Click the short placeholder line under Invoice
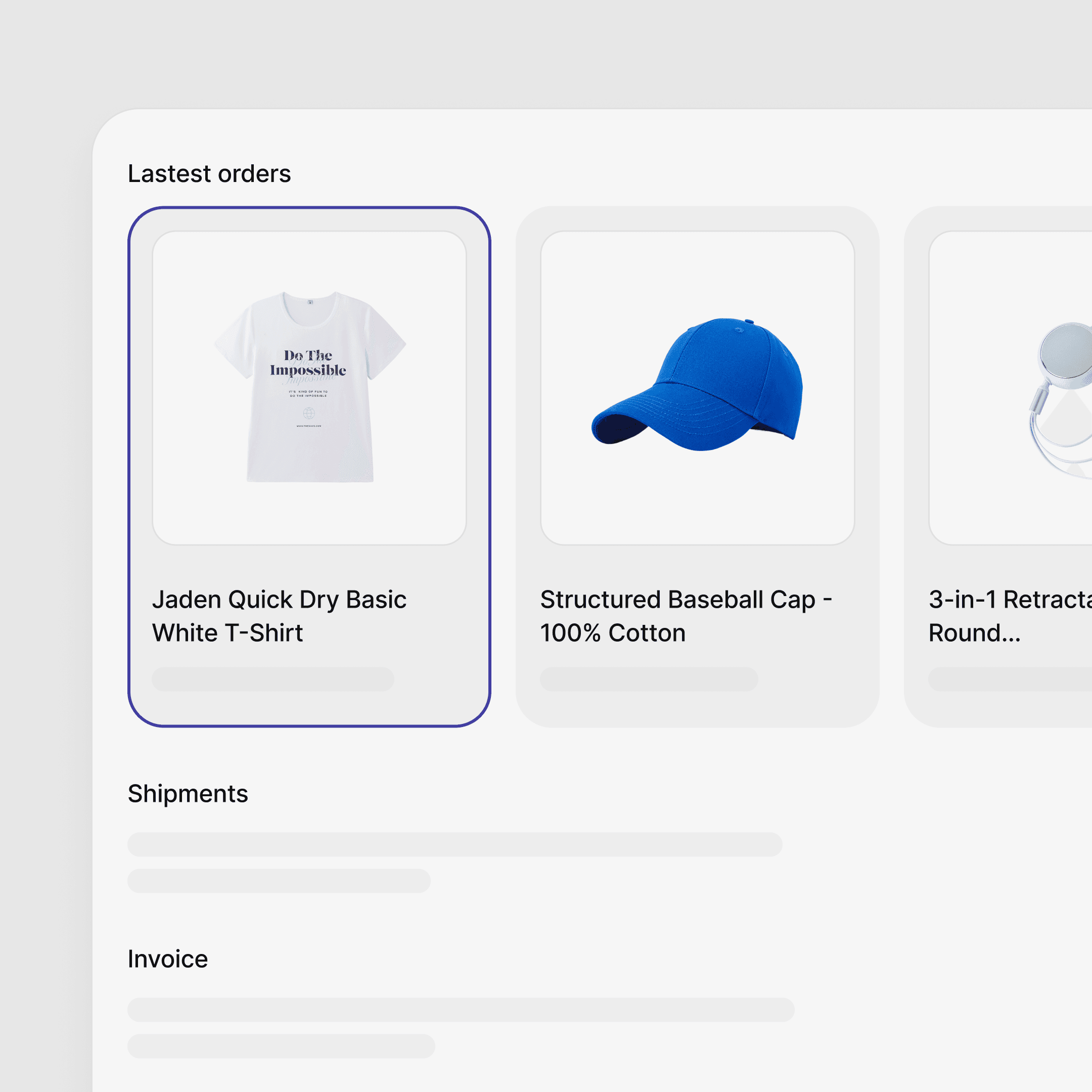The height and width of the screenshot is (1092, 1092). (x=282, y=1046)
